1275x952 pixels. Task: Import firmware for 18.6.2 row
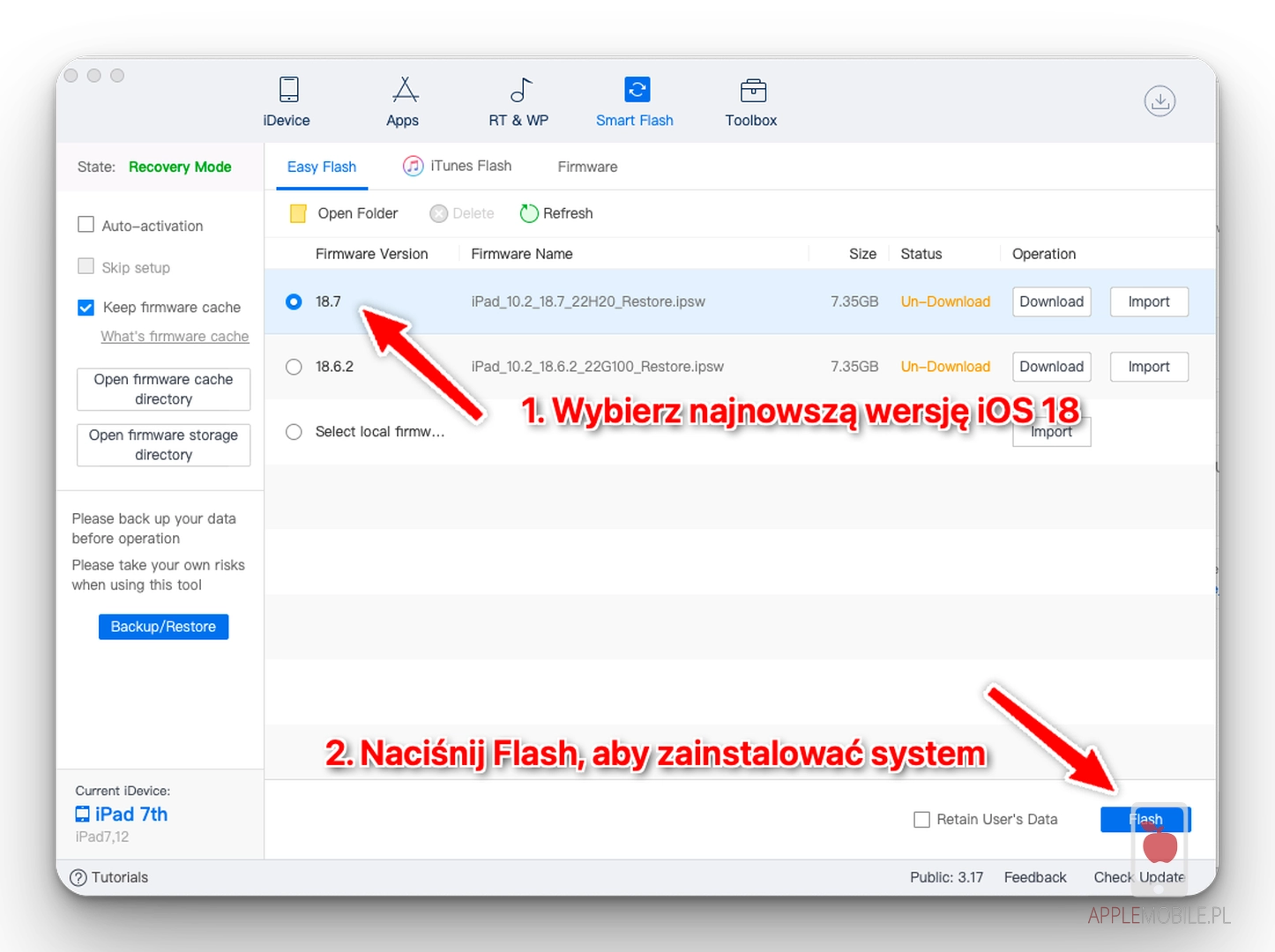(1148, 367)
